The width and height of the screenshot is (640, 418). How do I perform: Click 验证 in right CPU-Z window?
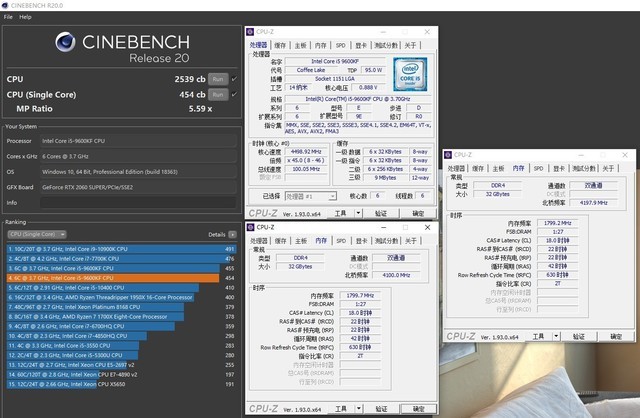(x=579, y=336)
